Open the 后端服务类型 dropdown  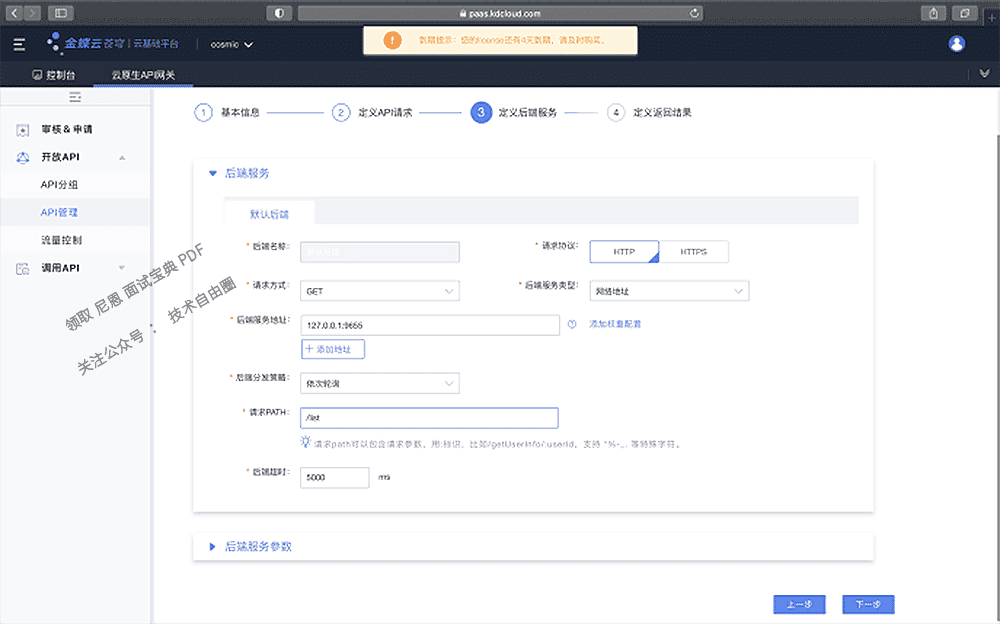click(x=668, y=290)
